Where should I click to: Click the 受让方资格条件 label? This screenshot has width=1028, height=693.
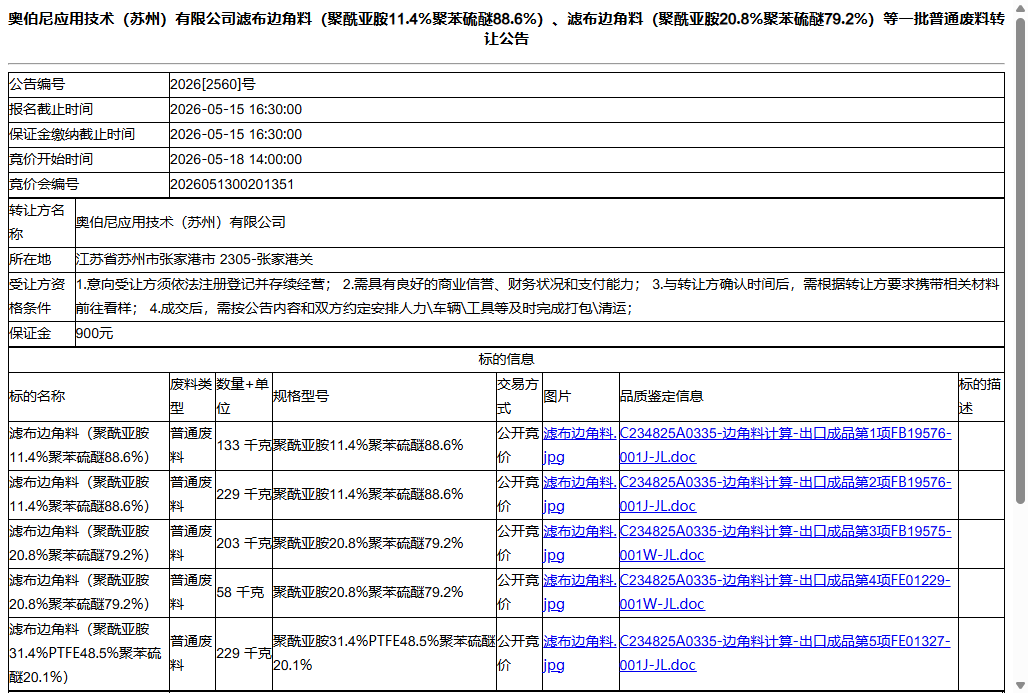click(x=37, y=296)
